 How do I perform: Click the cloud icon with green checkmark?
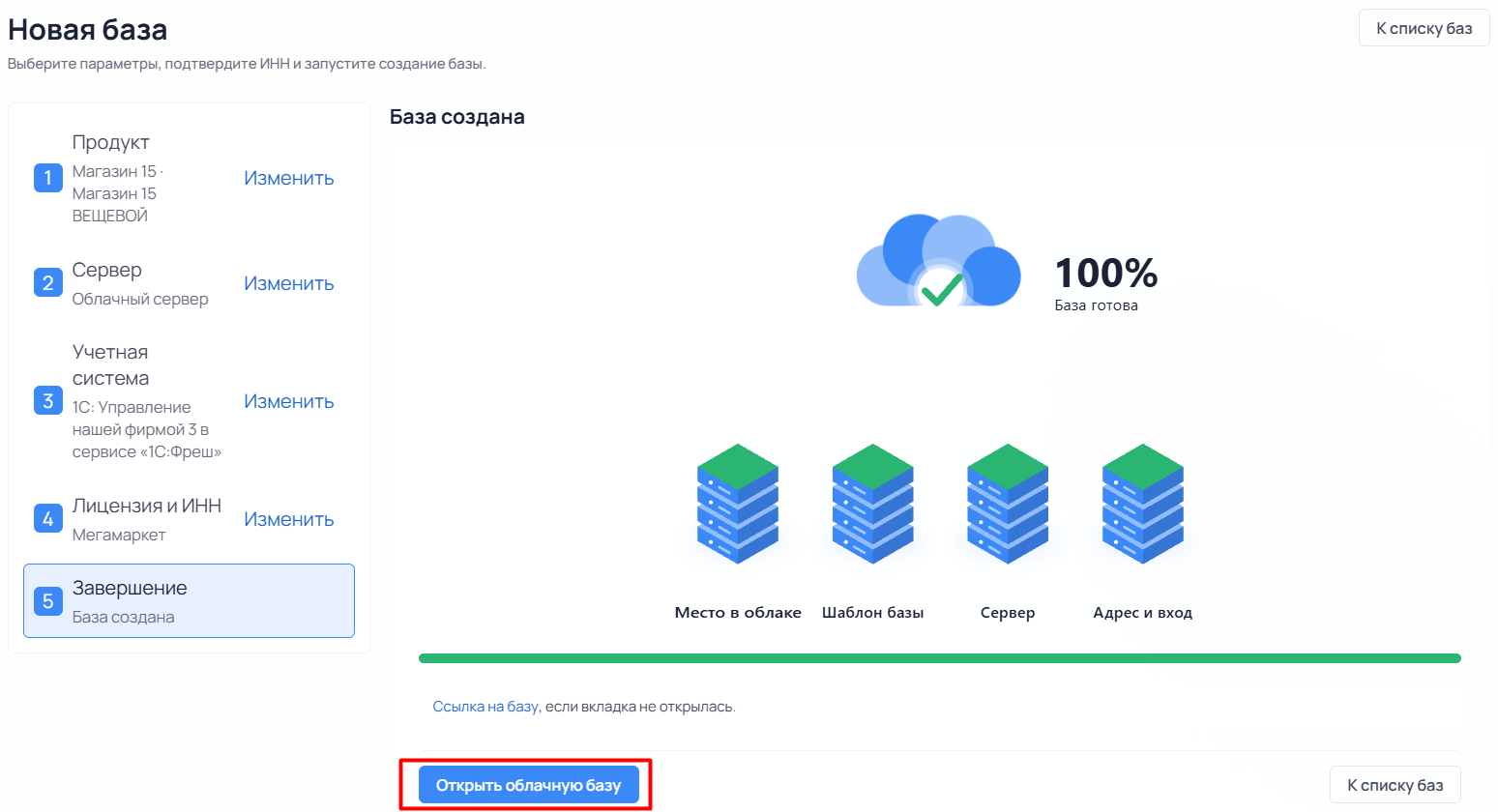click(x=938, y=261)
